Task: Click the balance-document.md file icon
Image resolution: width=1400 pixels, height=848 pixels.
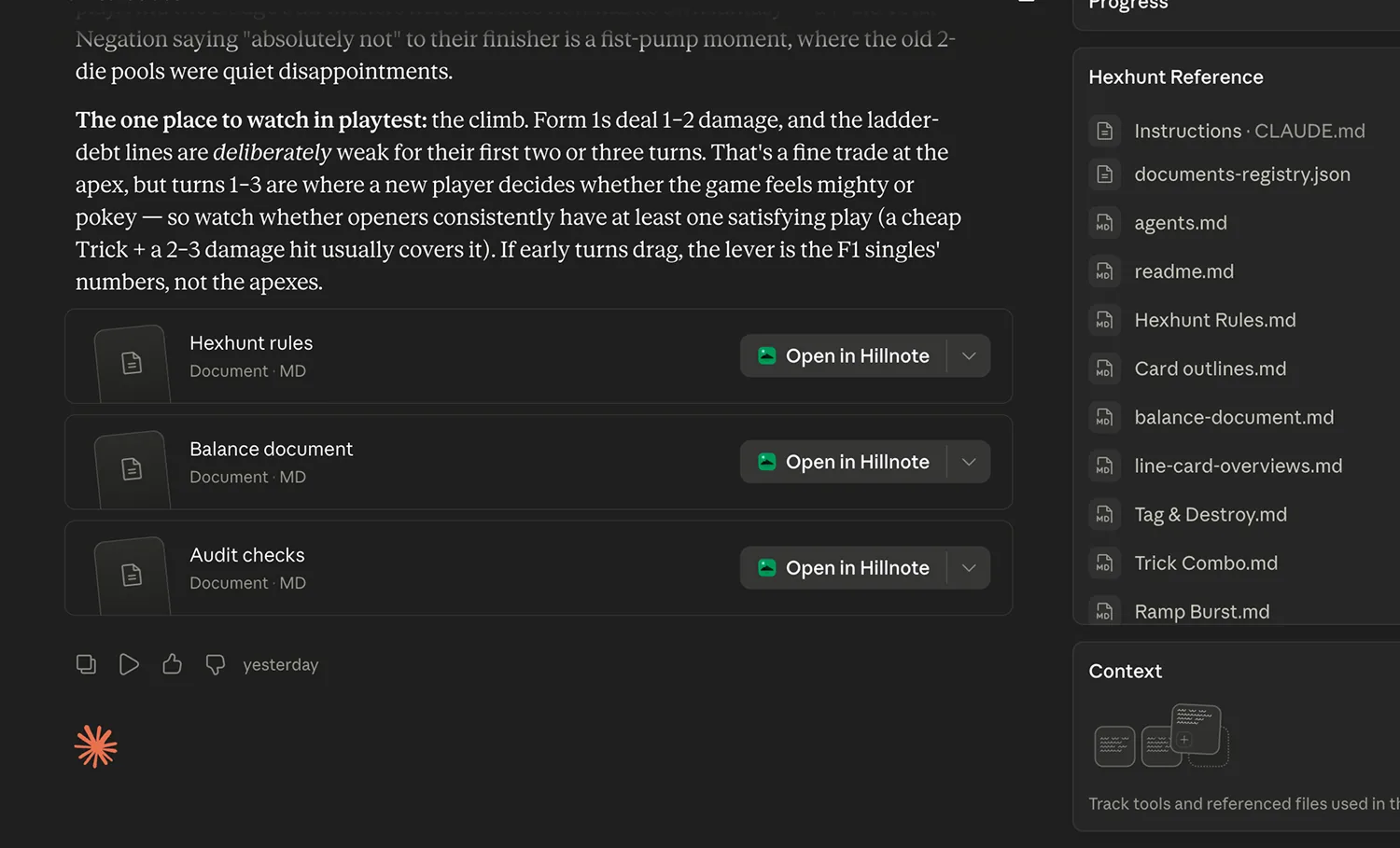Action: [x=1104, y=417]
